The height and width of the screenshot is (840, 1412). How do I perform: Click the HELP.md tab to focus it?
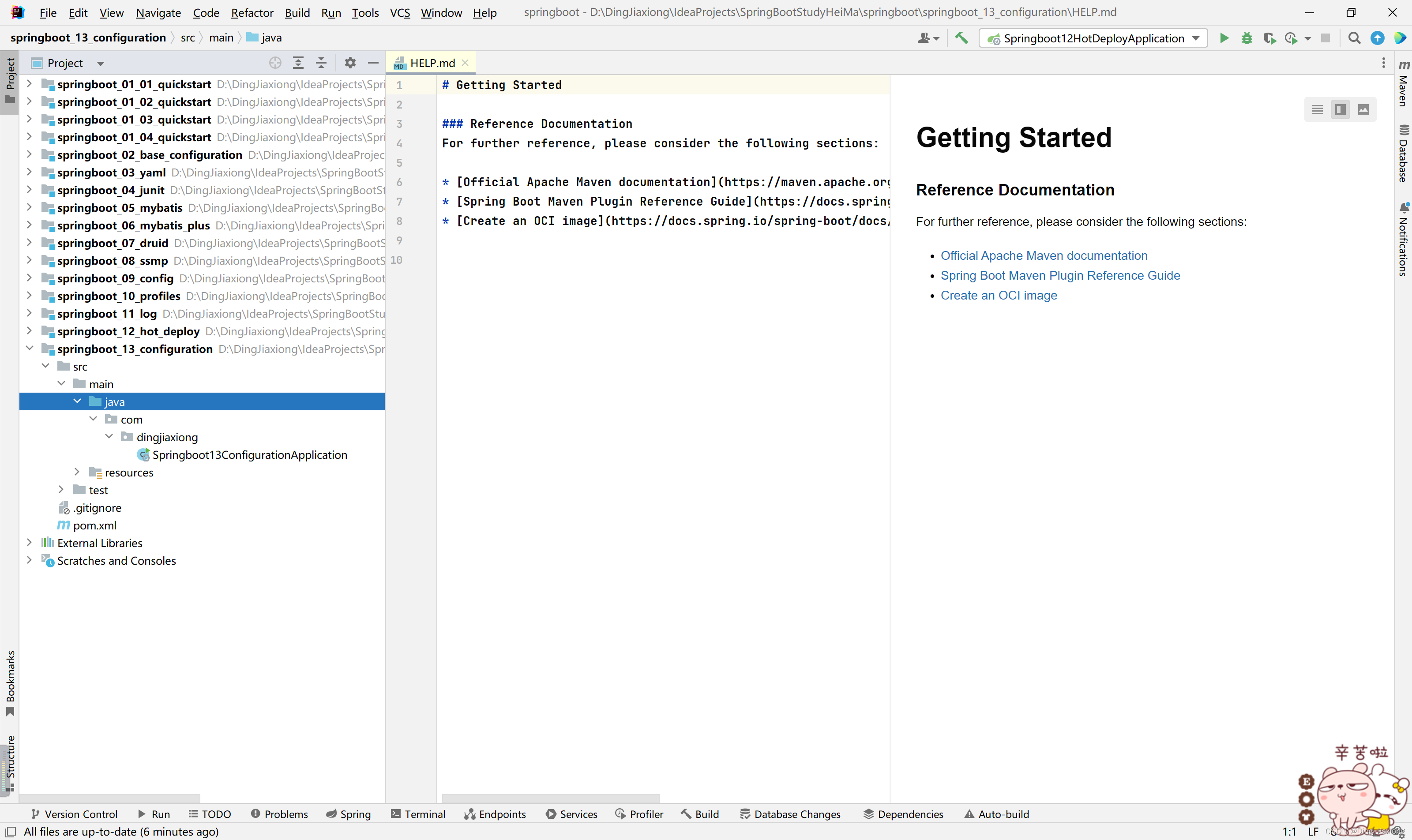click(x=431, y=63)
